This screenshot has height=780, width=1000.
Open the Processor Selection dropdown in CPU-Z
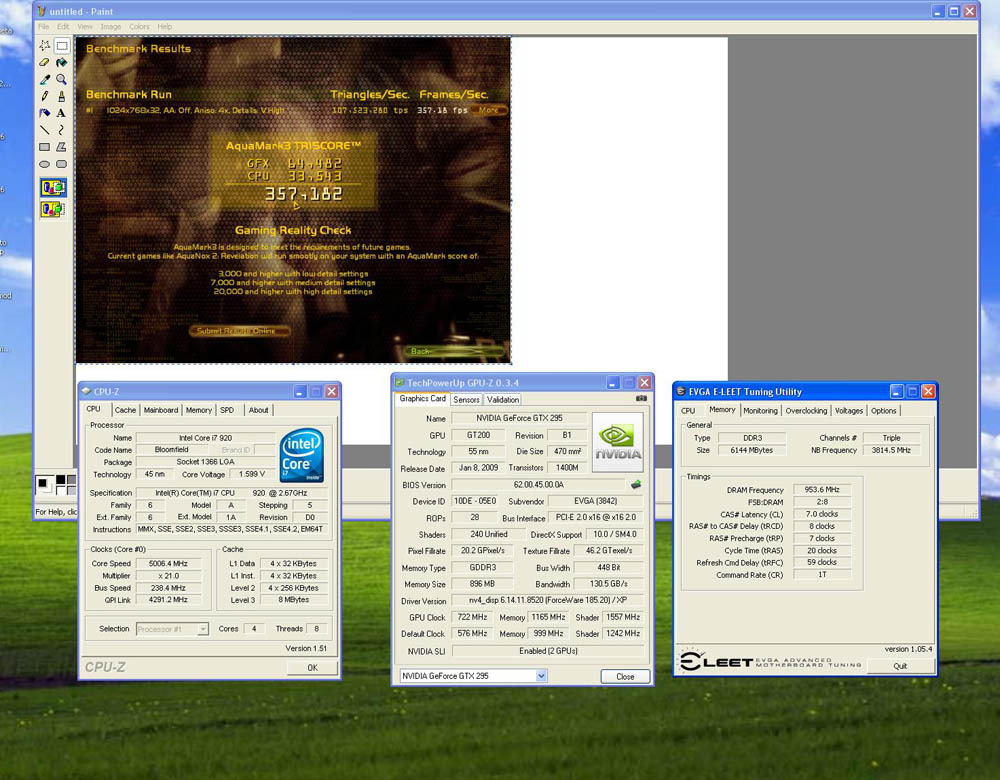click(x=203, y=629)
